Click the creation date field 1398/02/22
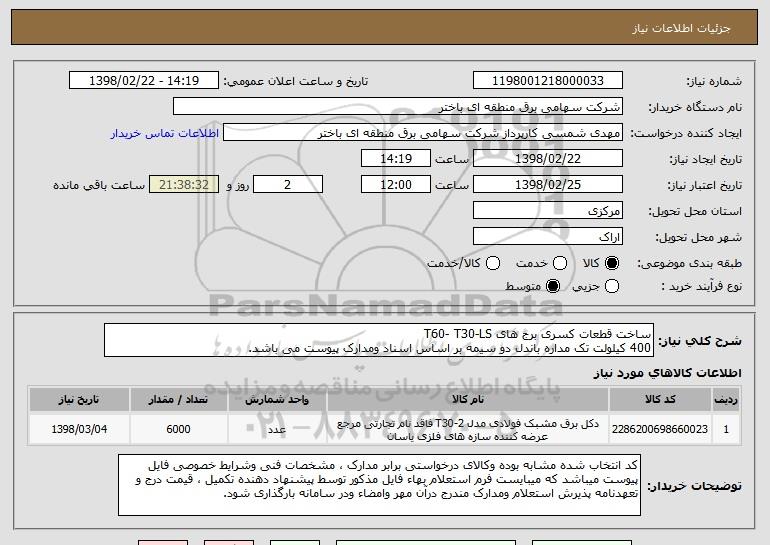The height and width of the screenshot is (545, 770). pyautogui.click(x=548, y=159)
